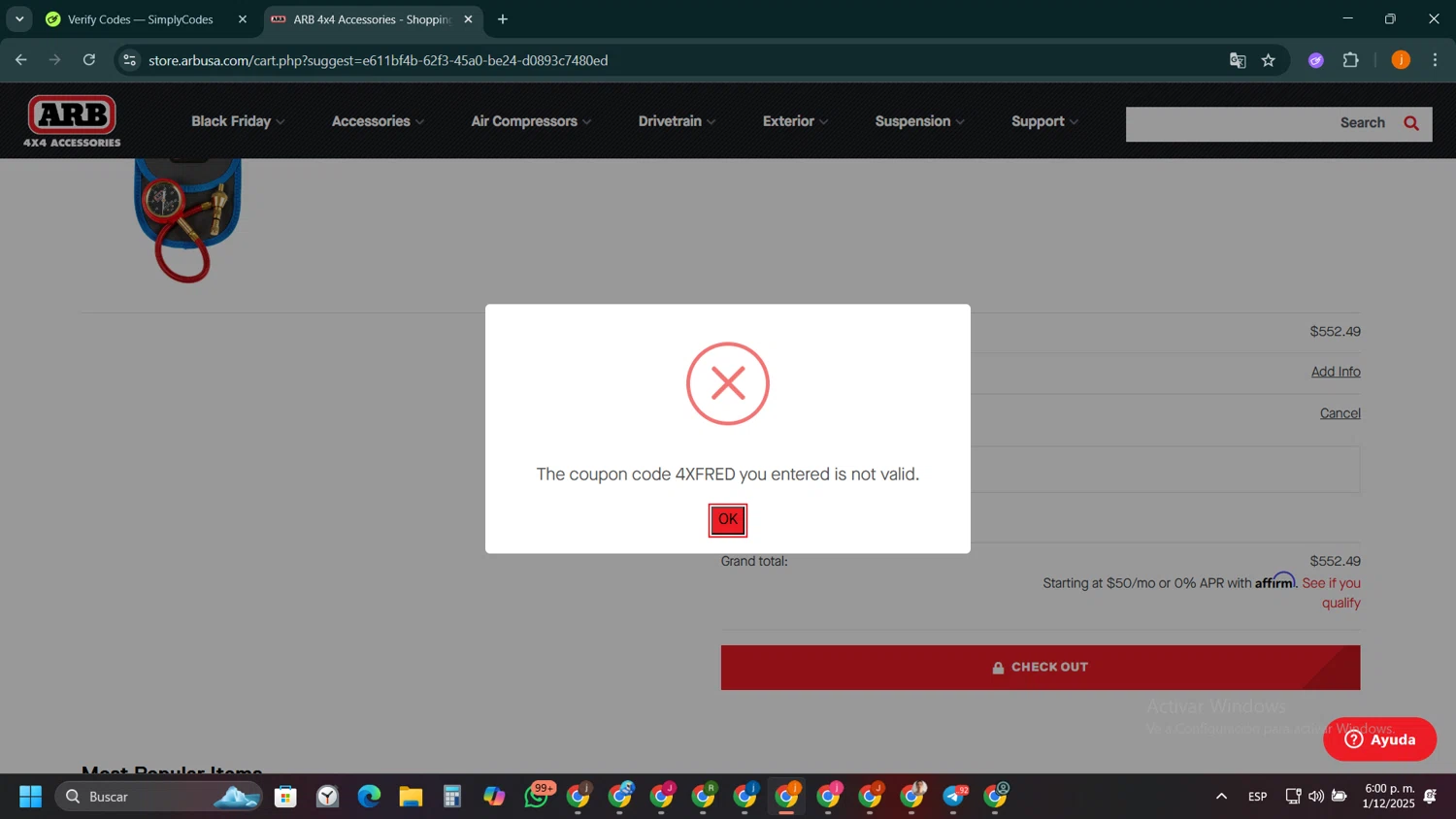This screenshot has width=1456, height=819.
Task: Click the red magnifier search icon
Action: point(1411,123)
